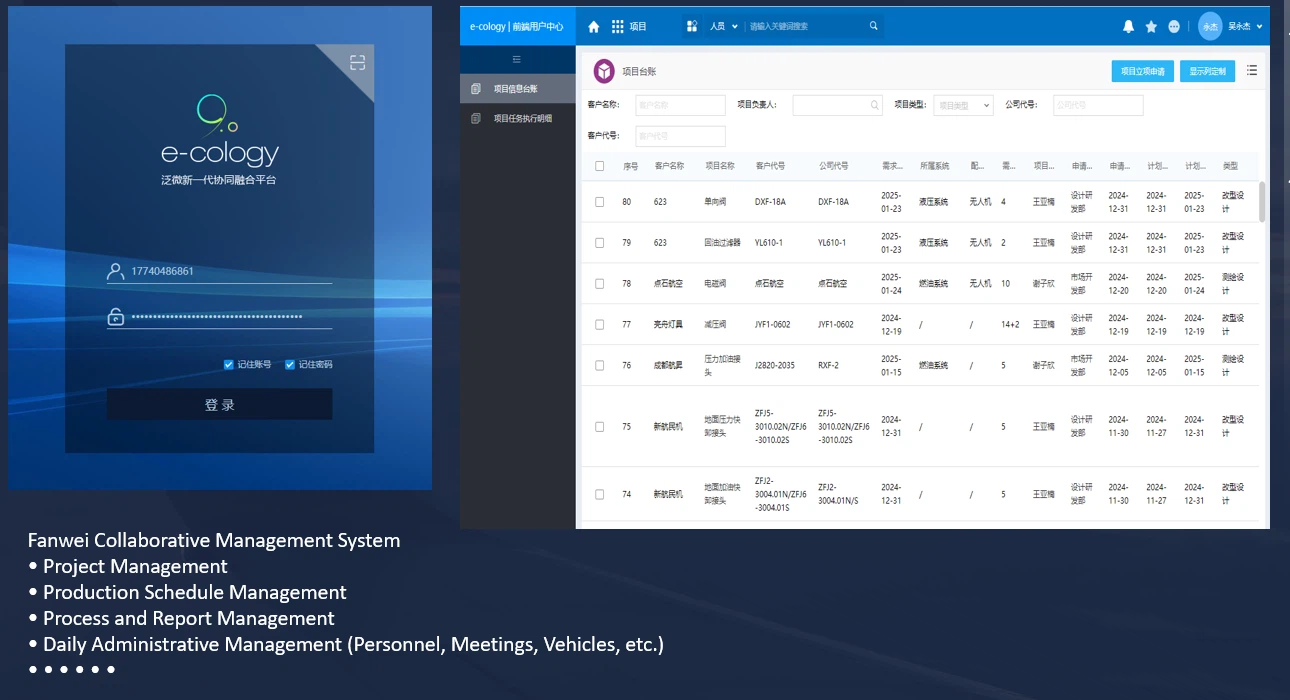Open notifications bell icon
The height and width of the screenshot is (700, 1290).
click(1129, 26)
